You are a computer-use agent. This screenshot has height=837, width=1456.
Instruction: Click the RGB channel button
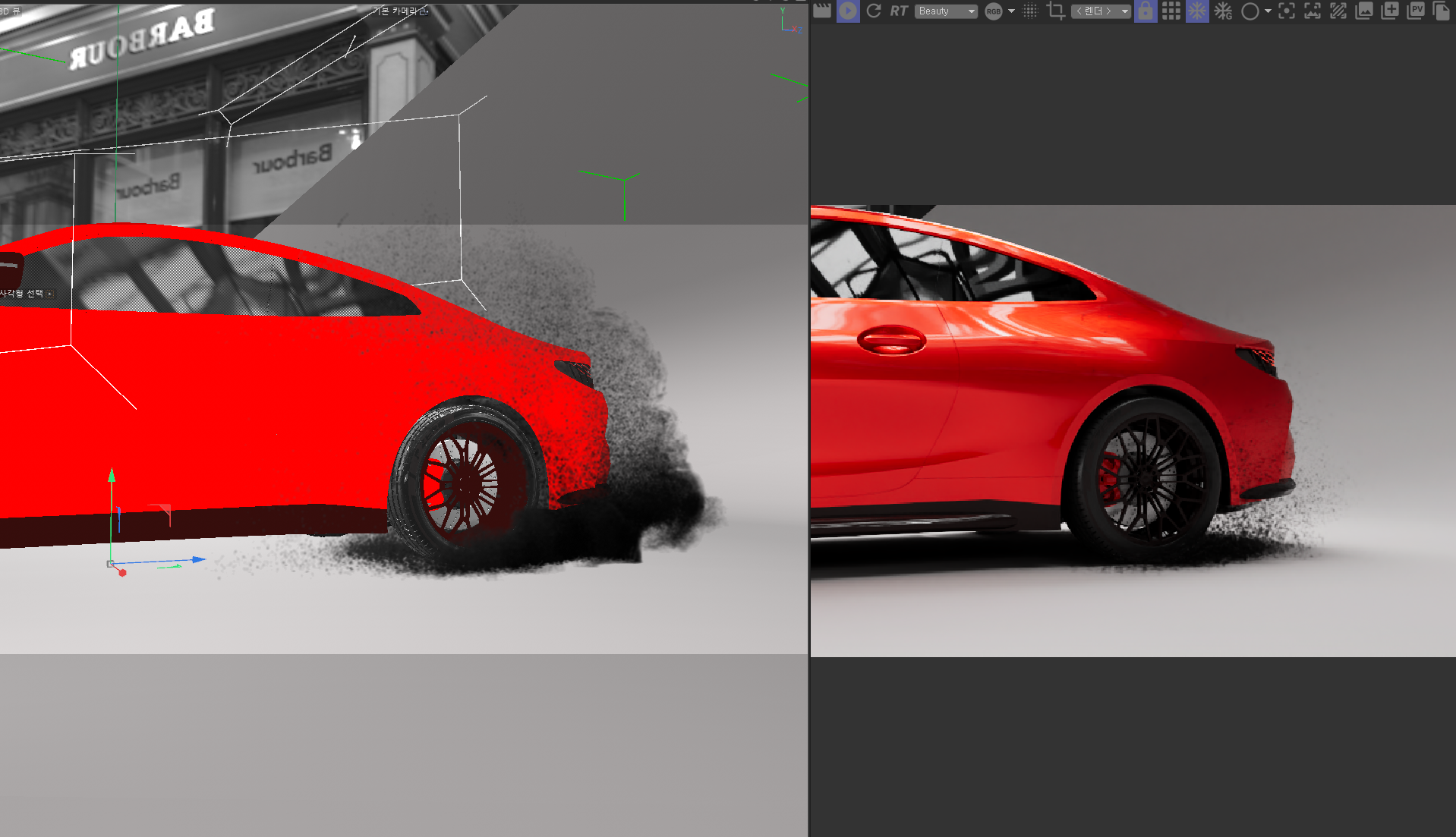993,11
